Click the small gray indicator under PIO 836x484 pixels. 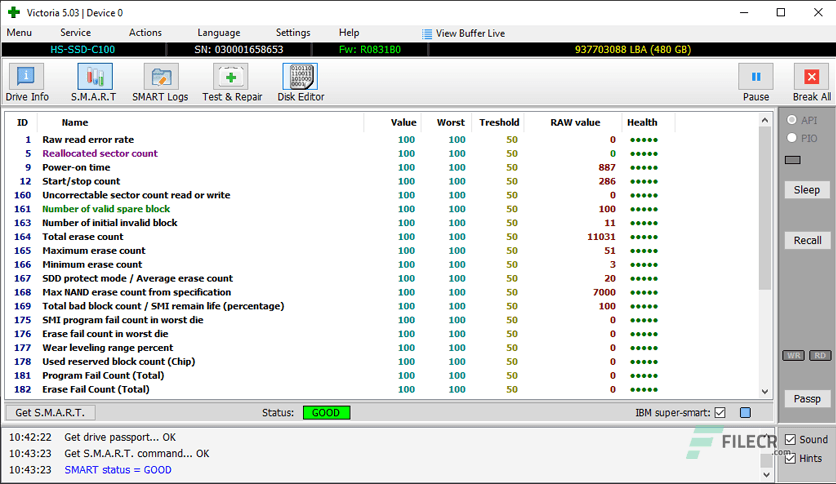tap(793, 160)
